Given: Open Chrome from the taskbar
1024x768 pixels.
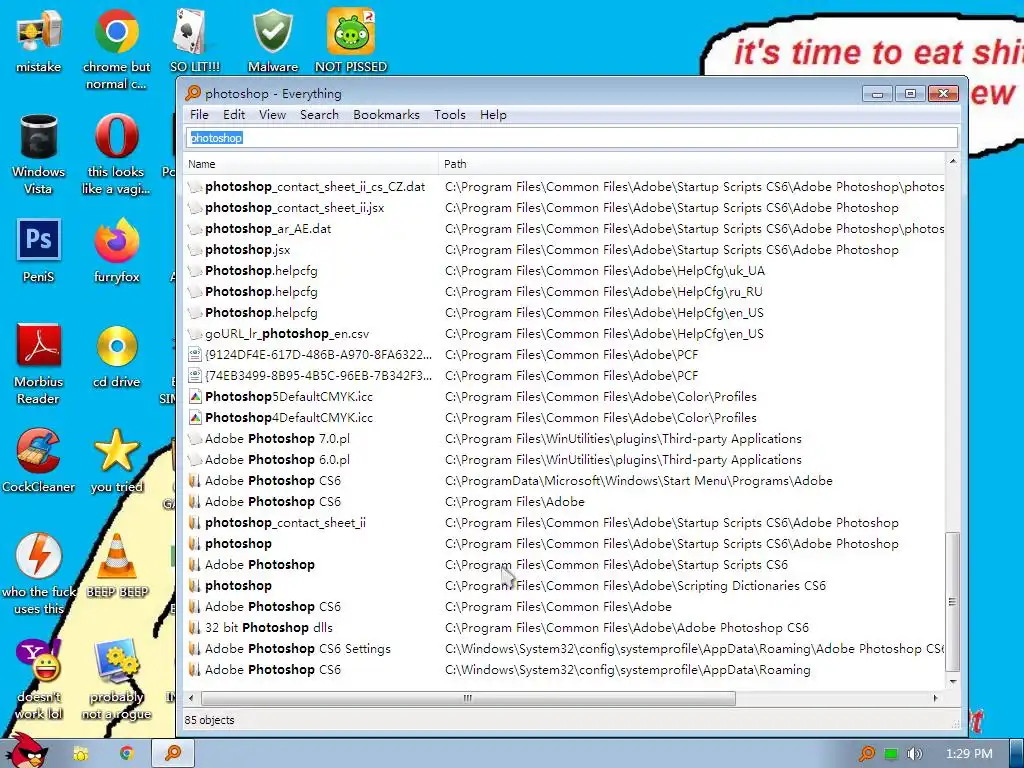Looking at the screenshot, I should [127, 754].
